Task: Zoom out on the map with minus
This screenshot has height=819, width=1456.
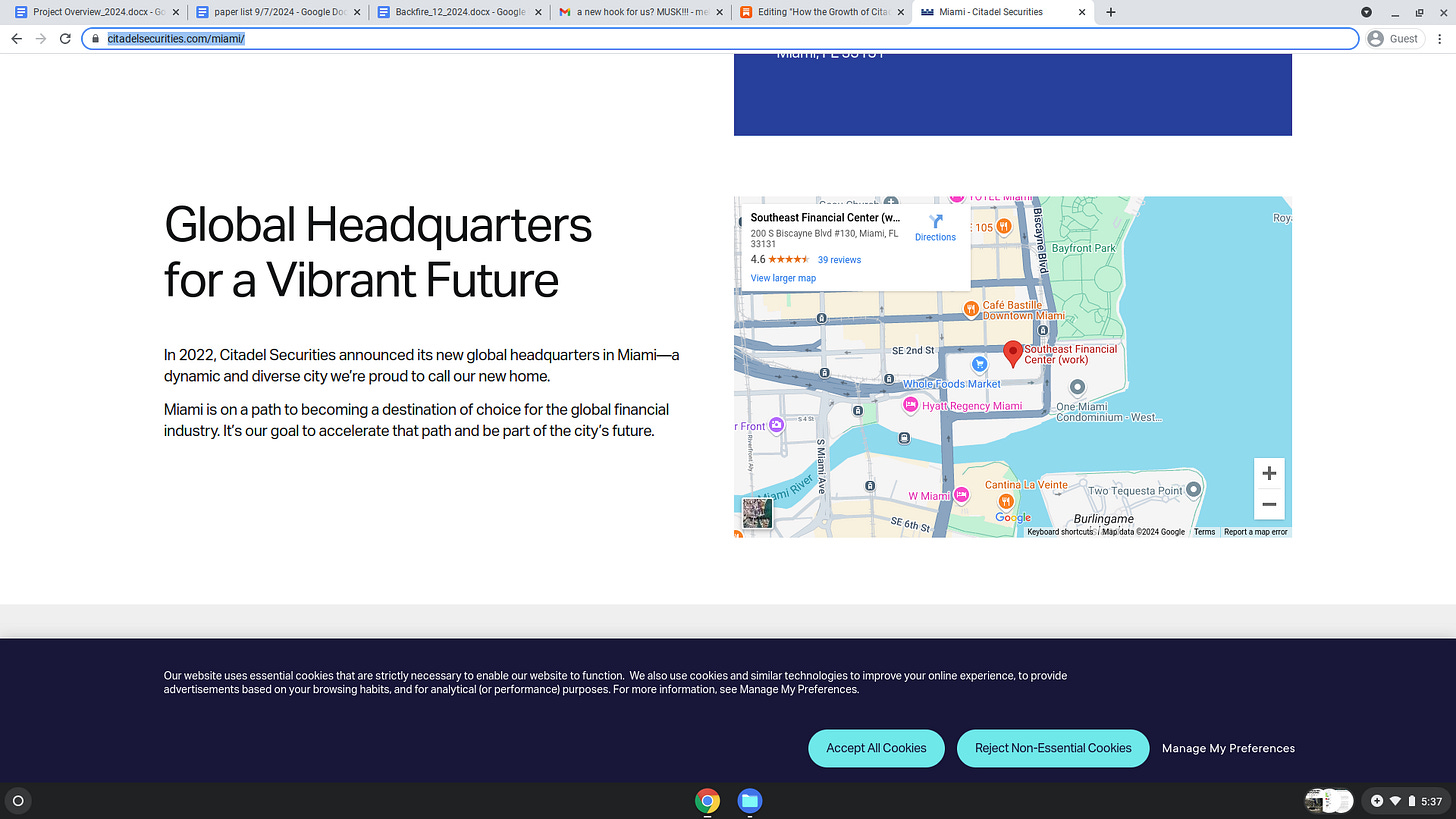Action: pyautogui.click(x=1269, y=504)
